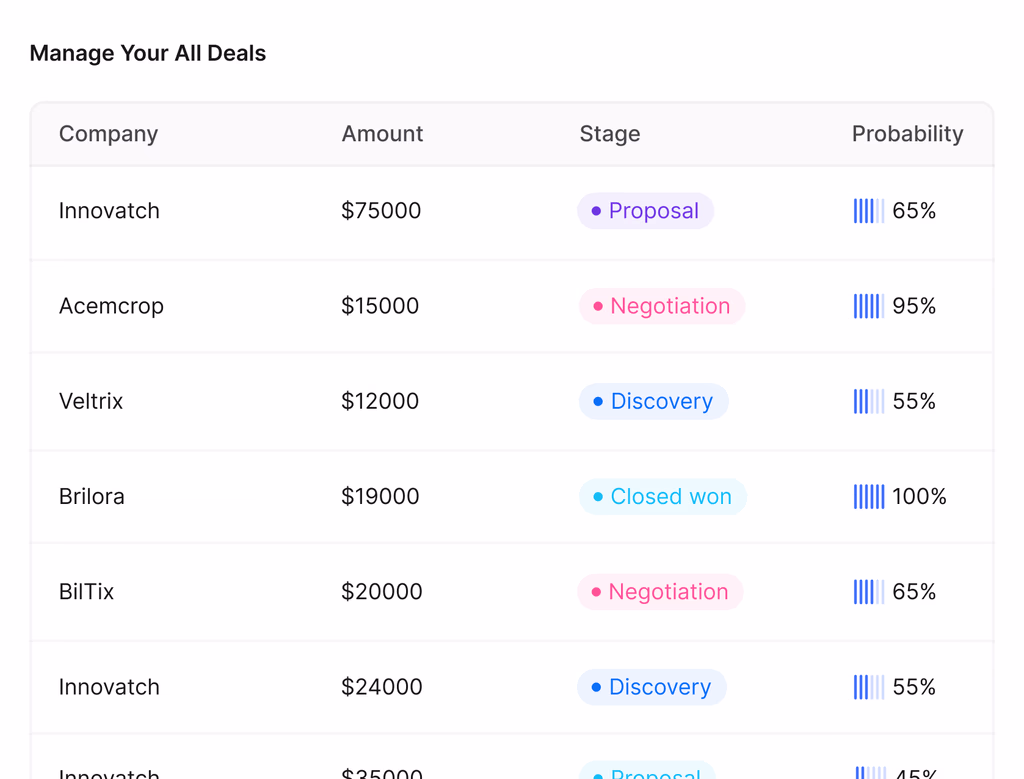The height and width of the screenshot is (779, 1024).
Task: Click the Proposal stage badge for $75000 deal
Action: pyautogui.click(x=645, y=211)
